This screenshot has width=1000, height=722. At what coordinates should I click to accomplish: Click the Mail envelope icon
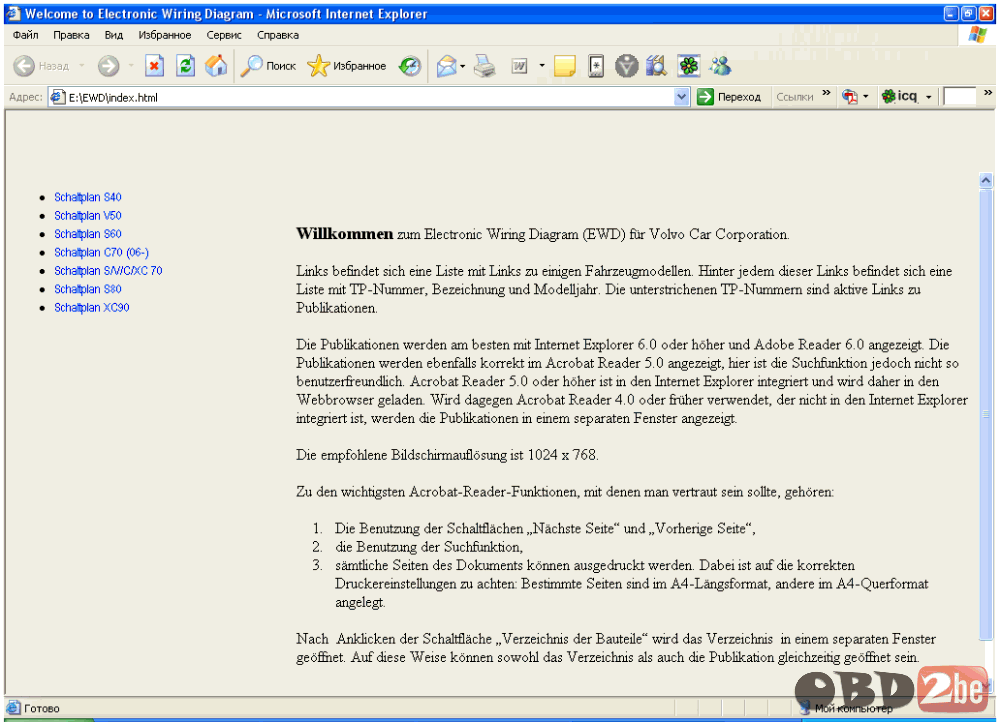click(446, 66)
